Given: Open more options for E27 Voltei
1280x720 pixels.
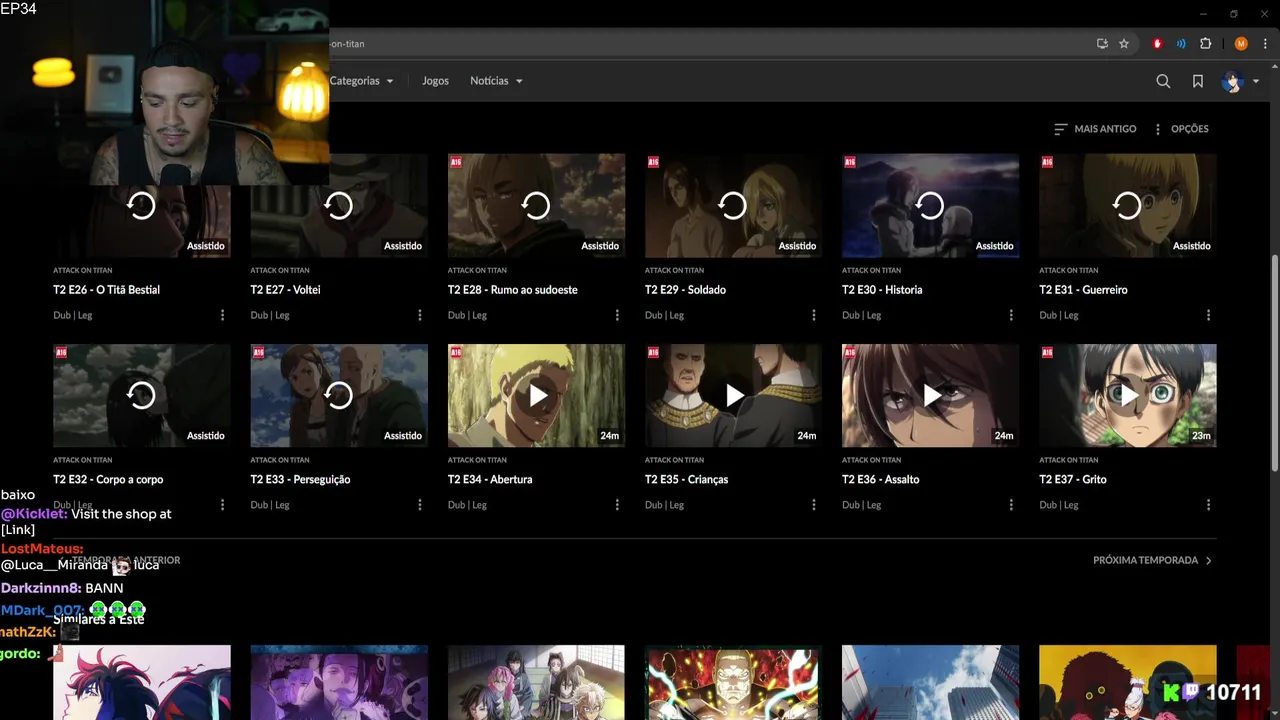Looking at the screenshot, I should coord(419,315).
